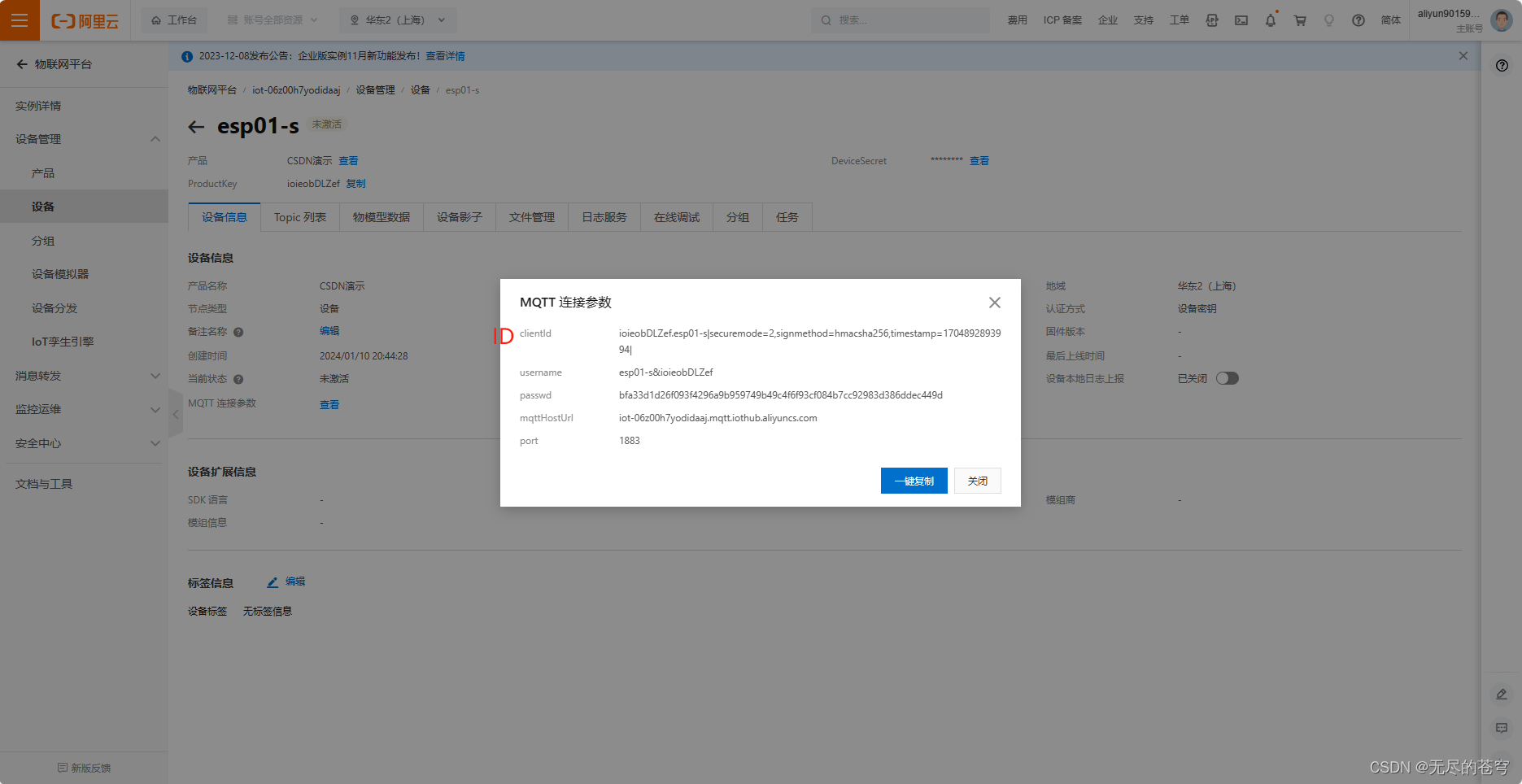Image resolution: width=1522 pixels, height=784 pixels.
Task: Open the shopping cart
Action: coord(1300,20)
